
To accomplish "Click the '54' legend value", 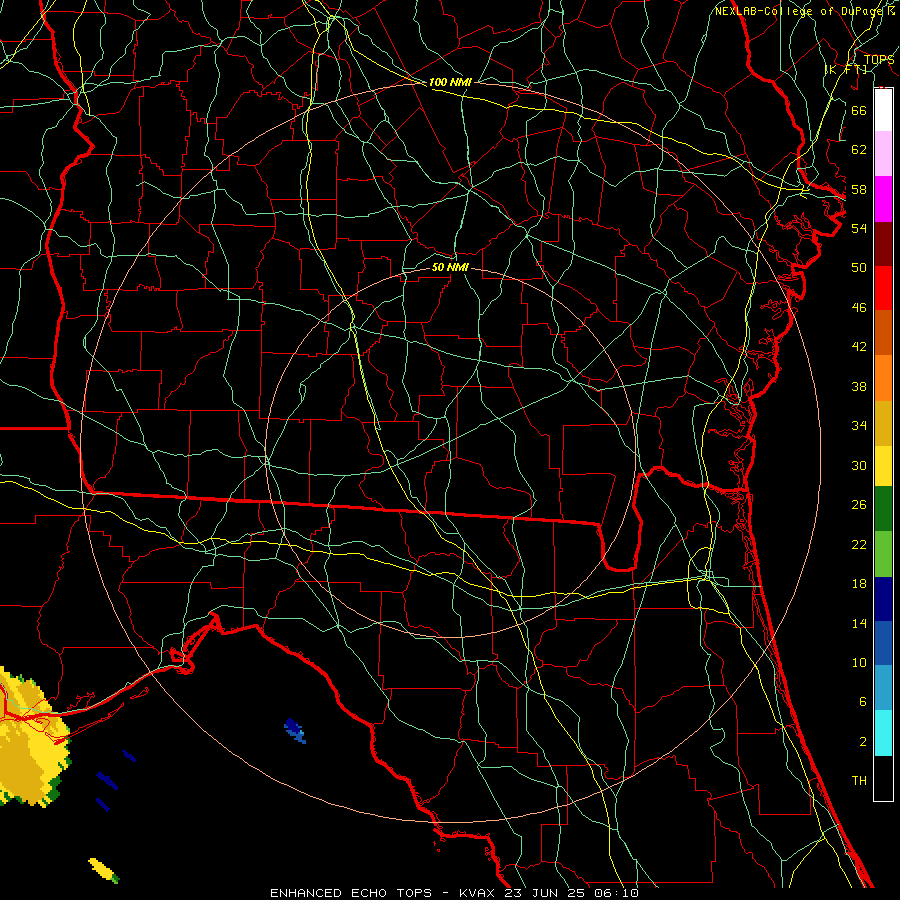I will pyautogui.click(x=859, y=228).
